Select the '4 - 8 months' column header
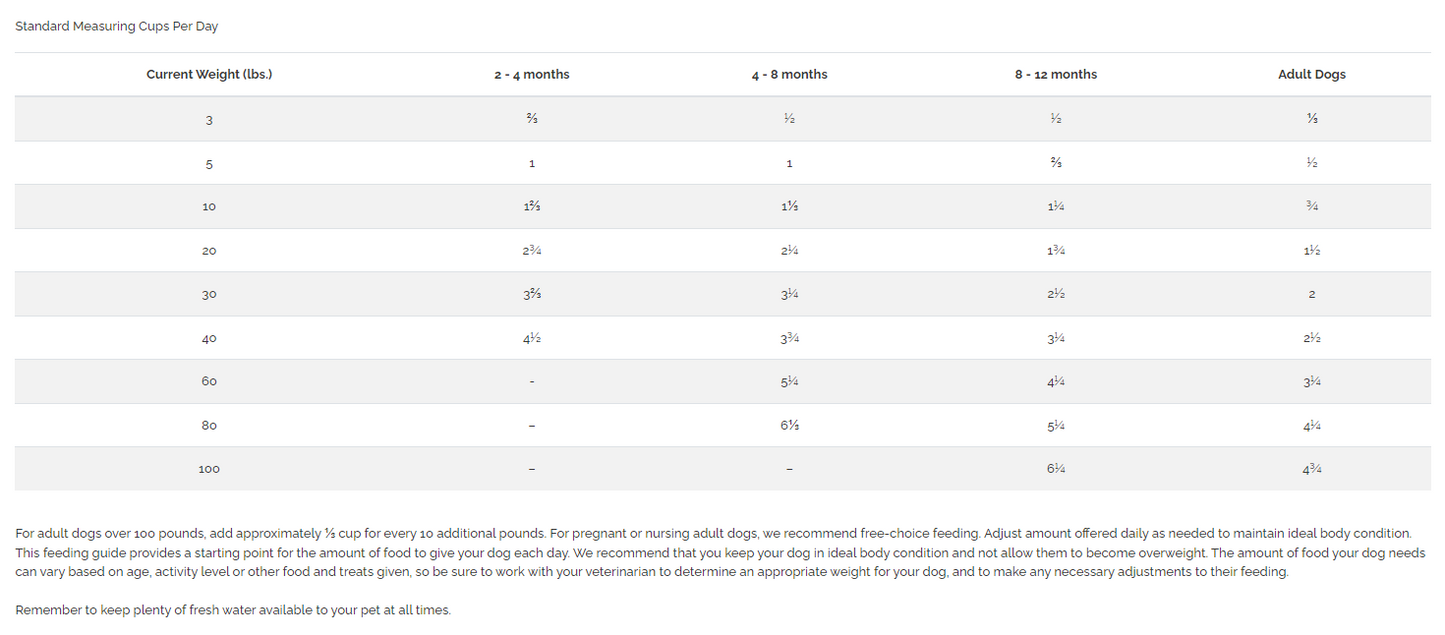This screenshot has height=635, width=1445. (x=789, y=75)
